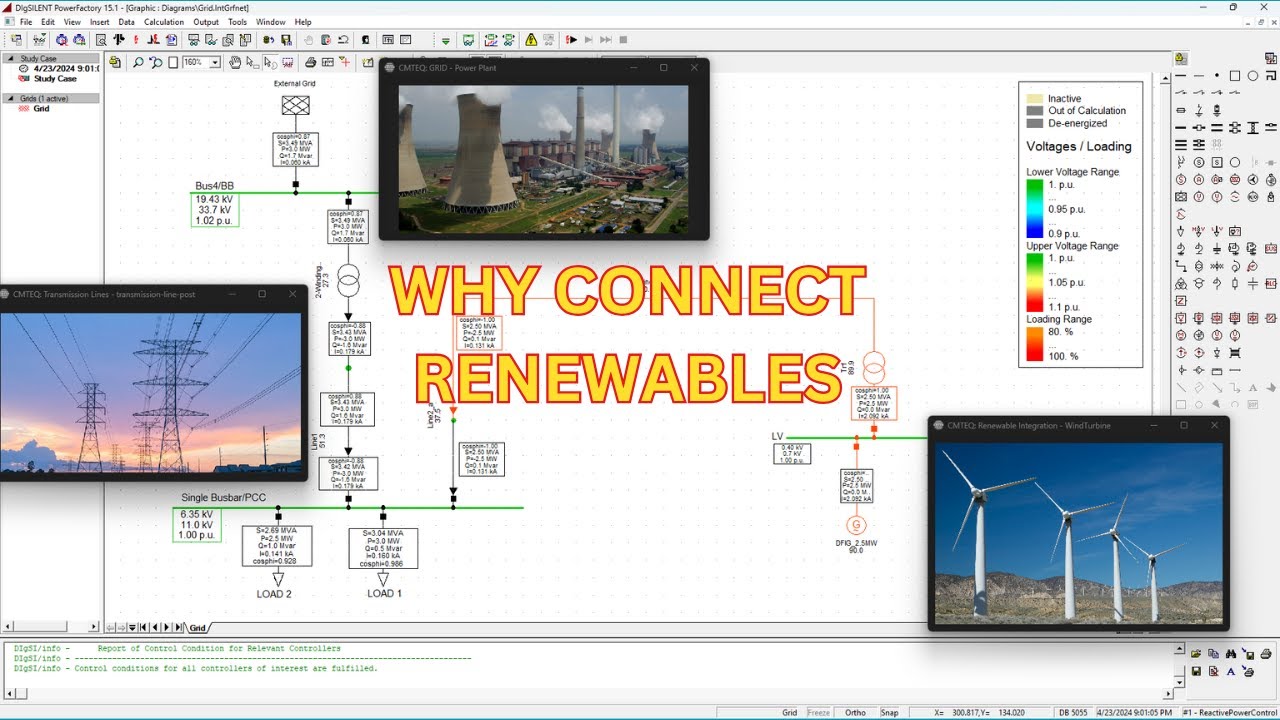Open the File menu

[x=26, y=22]
